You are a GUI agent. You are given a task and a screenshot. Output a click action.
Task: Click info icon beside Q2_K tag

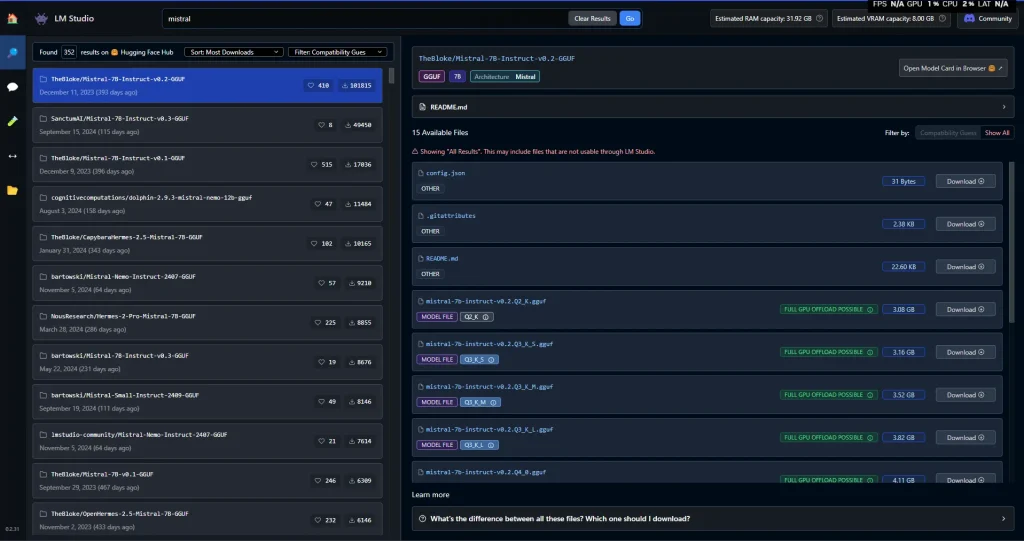[487, 317]
